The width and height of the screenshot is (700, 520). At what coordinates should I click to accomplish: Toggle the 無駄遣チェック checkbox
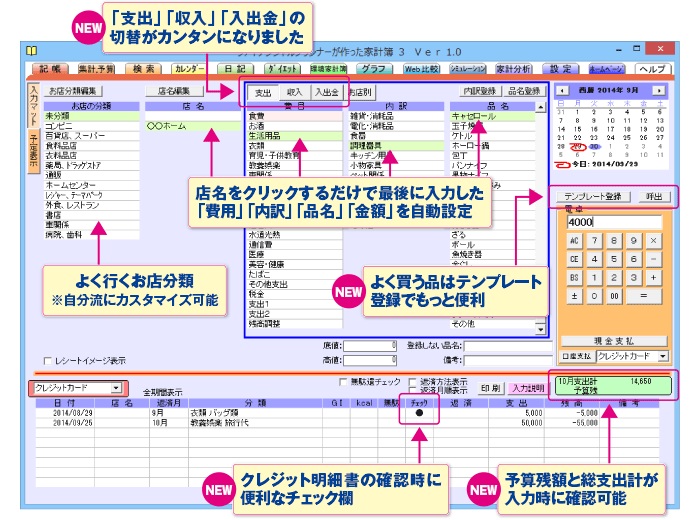click(x=343, y=382)
